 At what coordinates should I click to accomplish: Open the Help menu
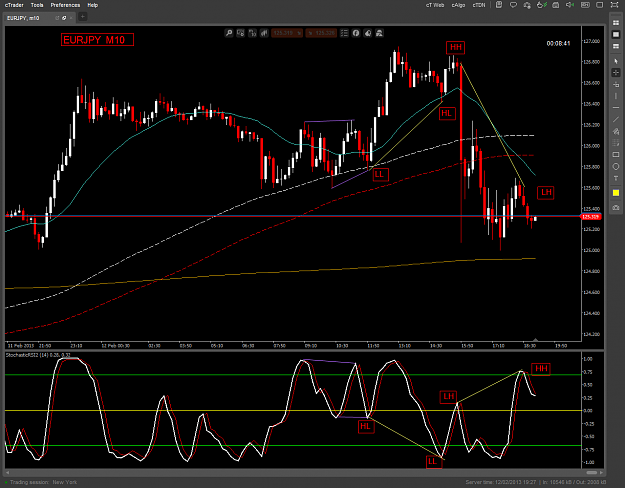(93, 5)
